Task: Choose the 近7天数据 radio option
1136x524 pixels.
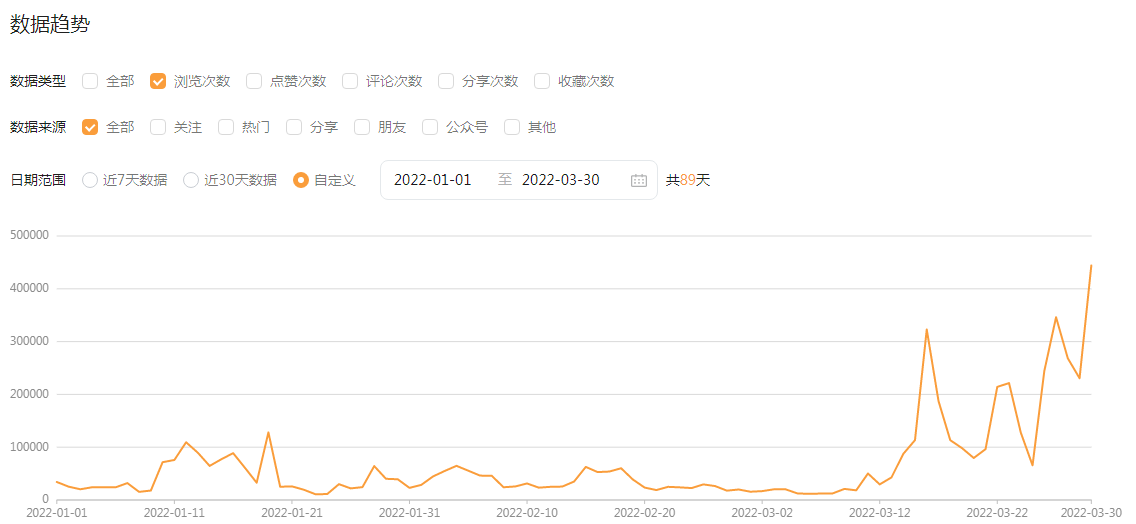Action: pyautogui.click(x=90, y=180)
